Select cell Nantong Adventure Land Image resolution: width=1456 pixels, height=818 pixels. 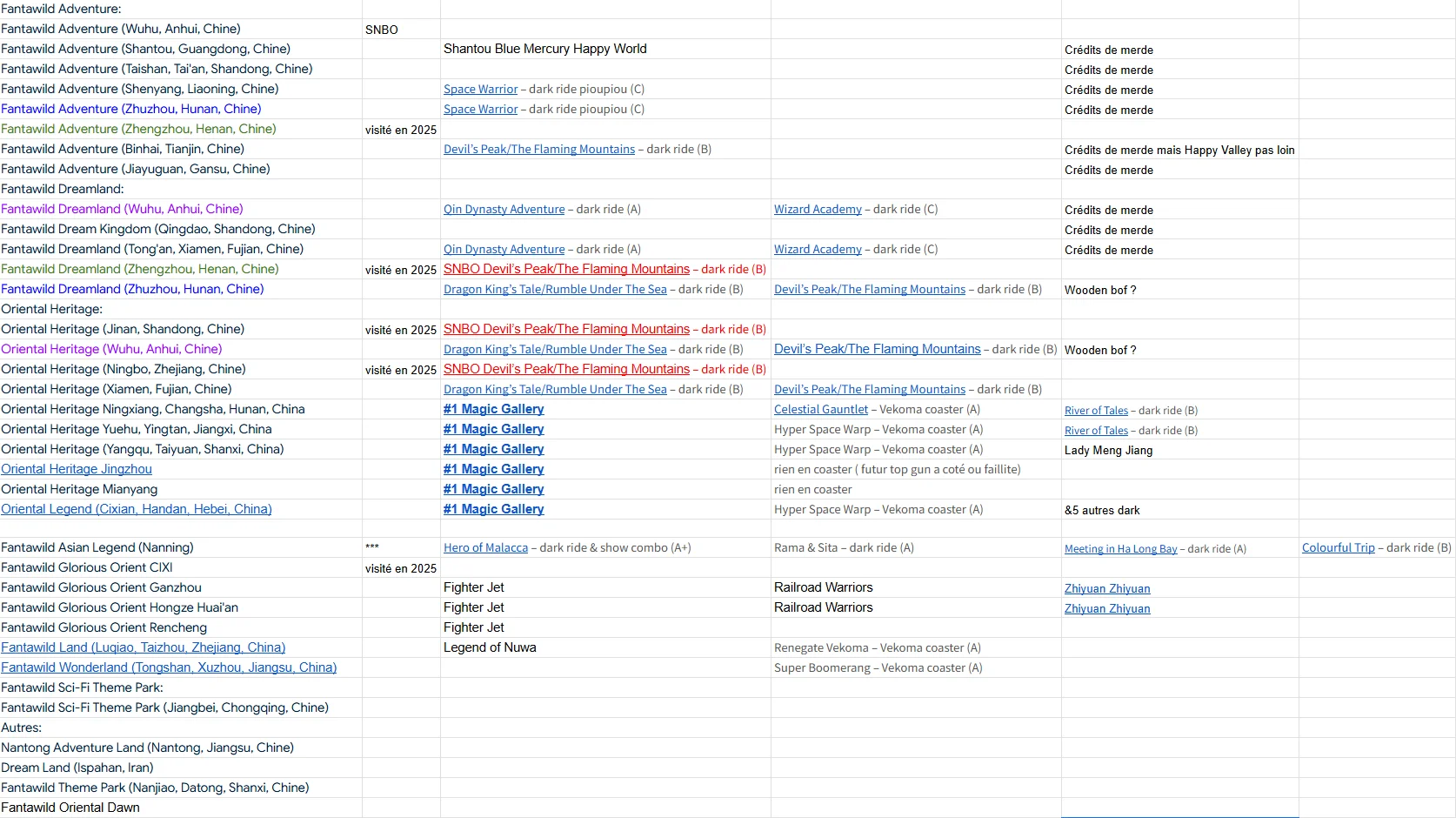181,748
